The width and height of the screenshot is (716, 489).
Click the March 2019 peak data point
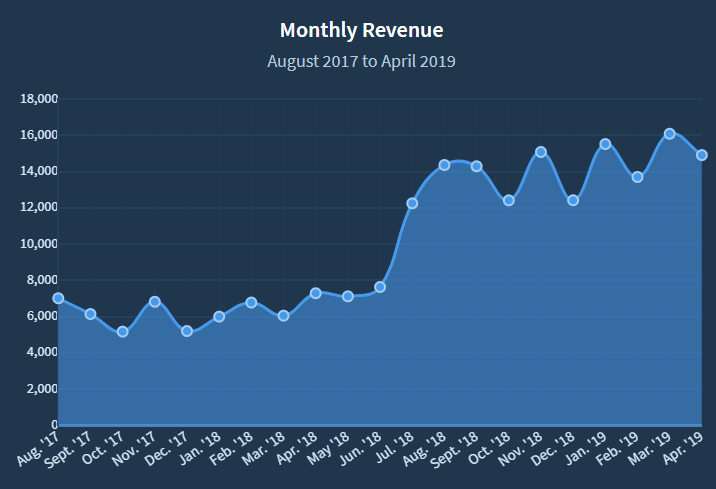(669, 133)
